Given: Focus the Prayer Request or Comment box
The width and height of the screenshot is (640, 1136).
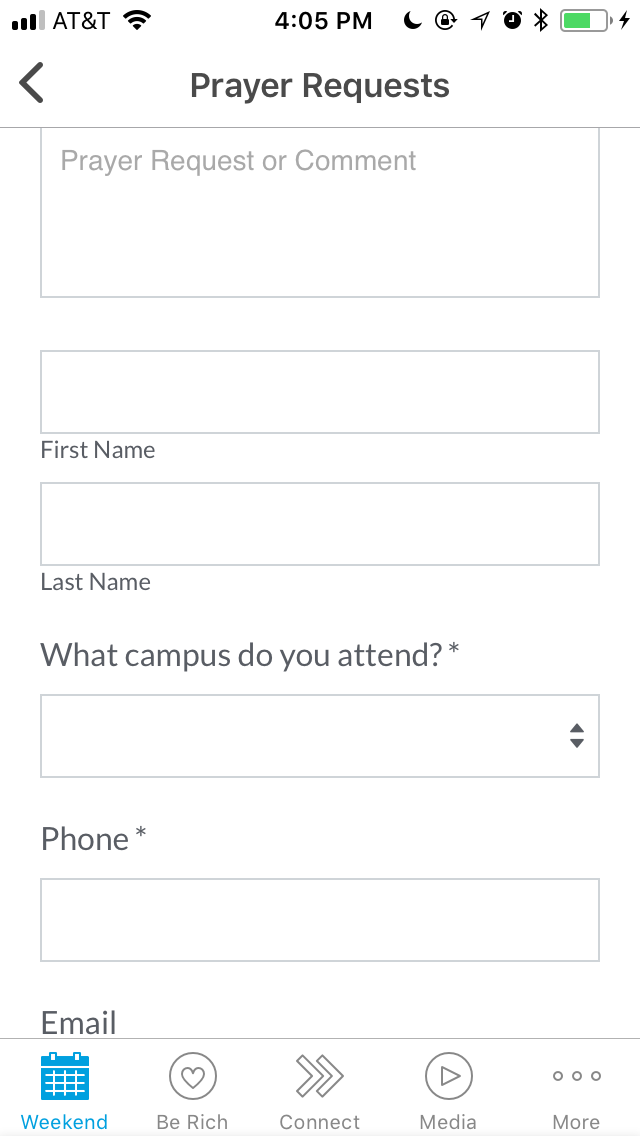Looking at the screenshot, I should [320, 212].
